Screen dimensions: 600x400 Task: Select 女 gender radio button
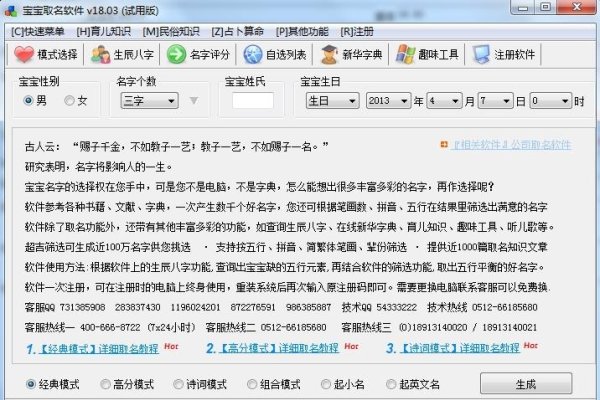click(x=69, y=101)
